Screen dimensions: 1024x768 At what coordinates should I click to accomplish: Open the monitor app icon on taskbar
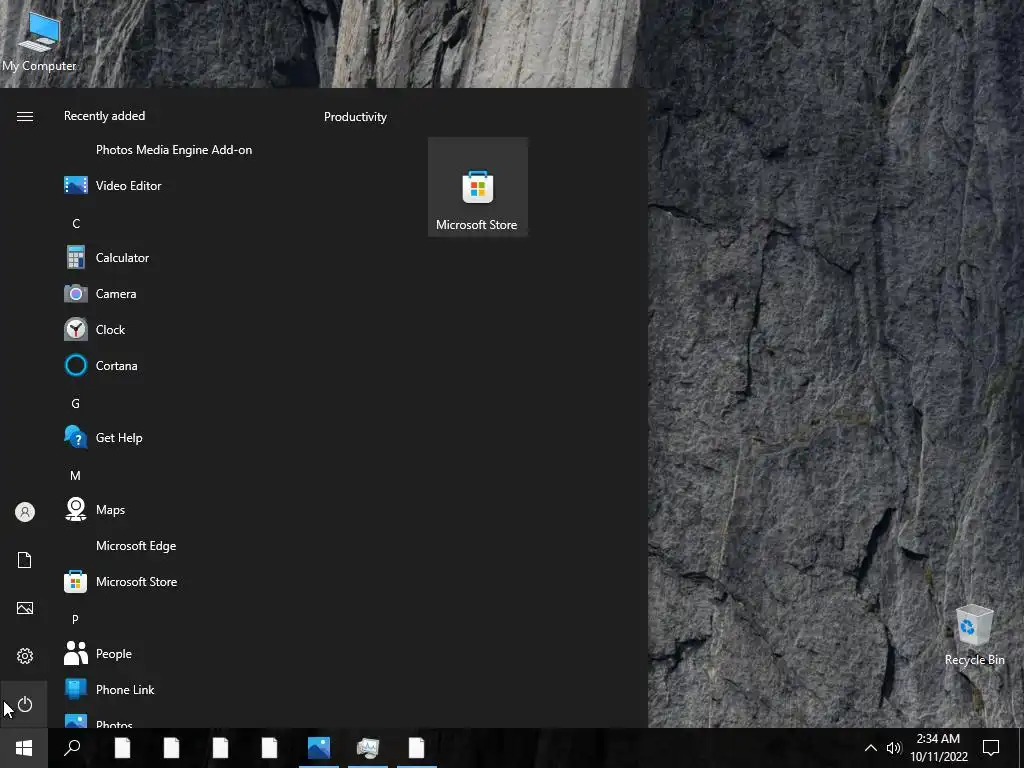click(x=368, y=748)
